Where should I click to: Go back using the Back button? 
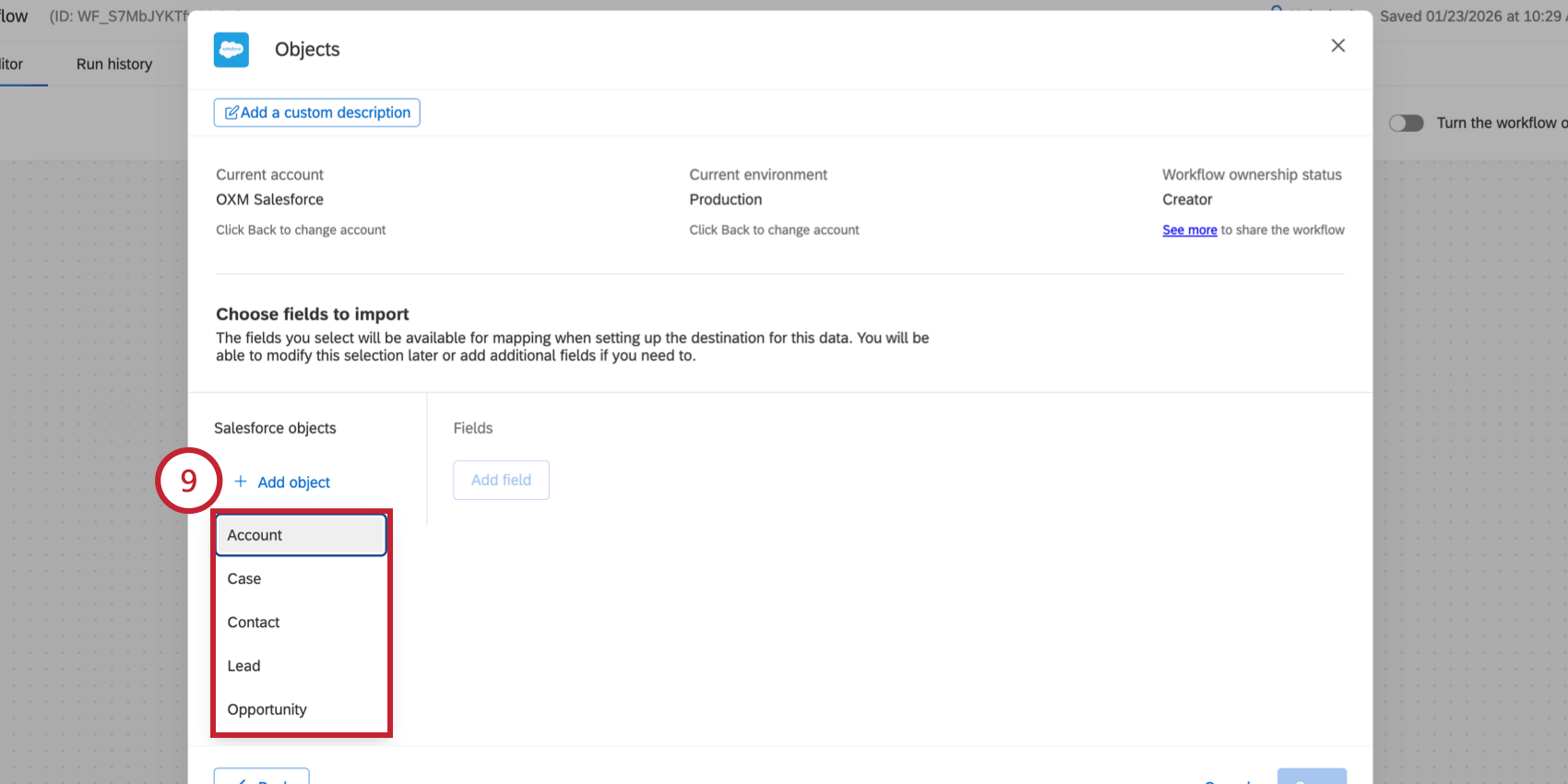[x=262, y=777]
